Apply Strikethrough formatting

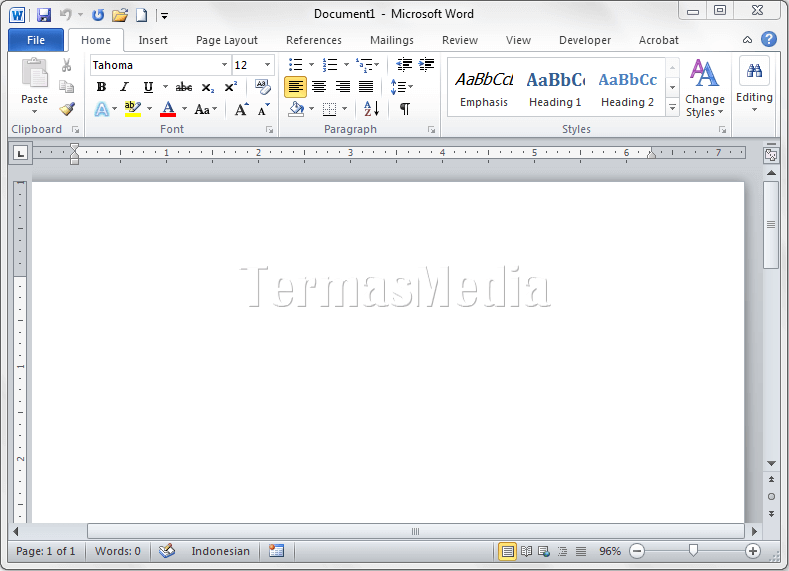(184, 87)
